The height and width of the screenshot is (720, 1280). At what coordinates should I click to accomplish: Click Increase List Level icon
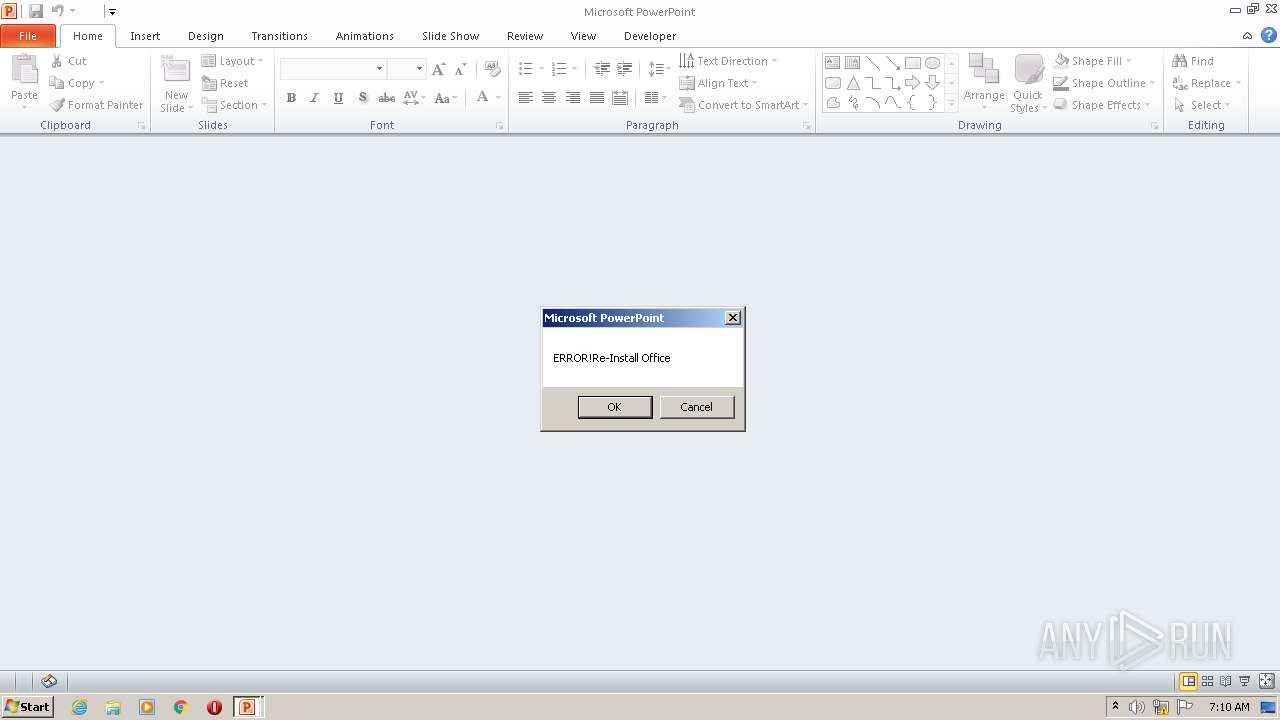(x=624, y=69)
